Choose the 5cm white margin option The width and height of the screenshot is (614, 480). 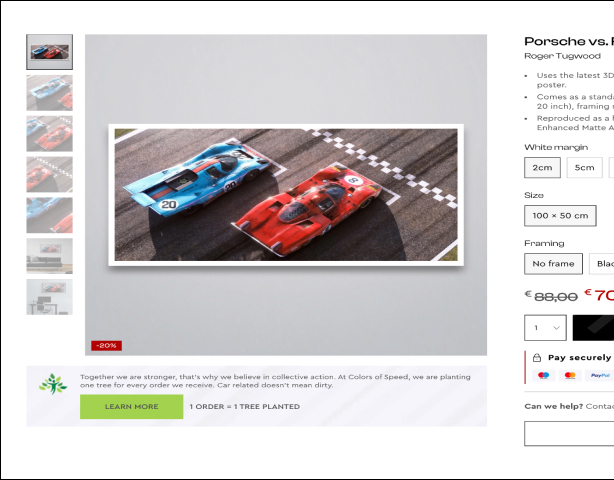[x=584, y=167]
